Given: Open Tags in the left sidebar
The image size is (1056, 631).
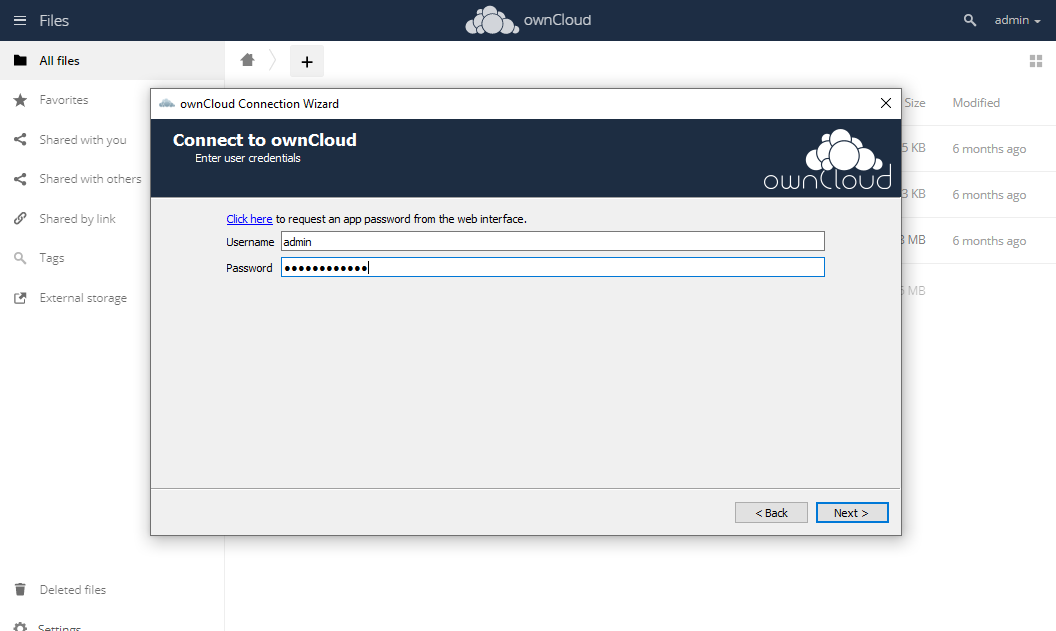Looking at the screenshot, I should 52,258.
